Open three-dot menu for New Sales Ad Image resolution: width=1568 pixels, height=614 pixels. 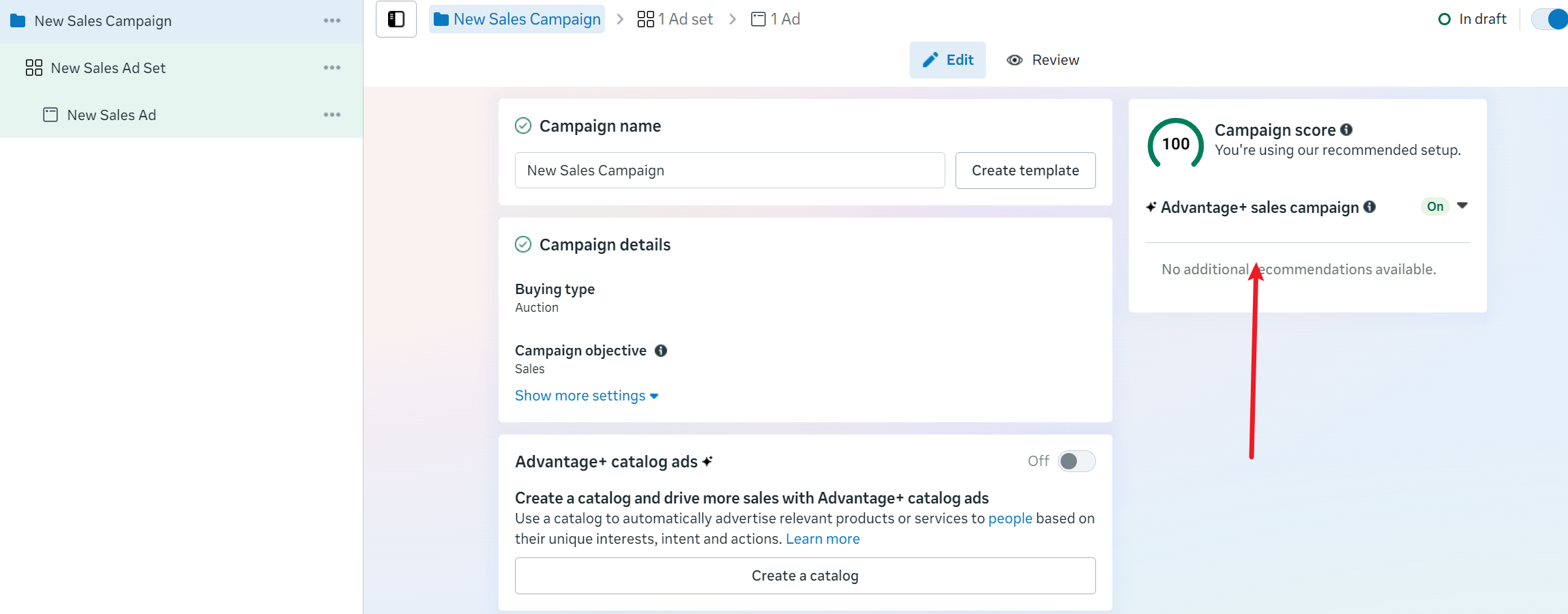click(332, 115)
